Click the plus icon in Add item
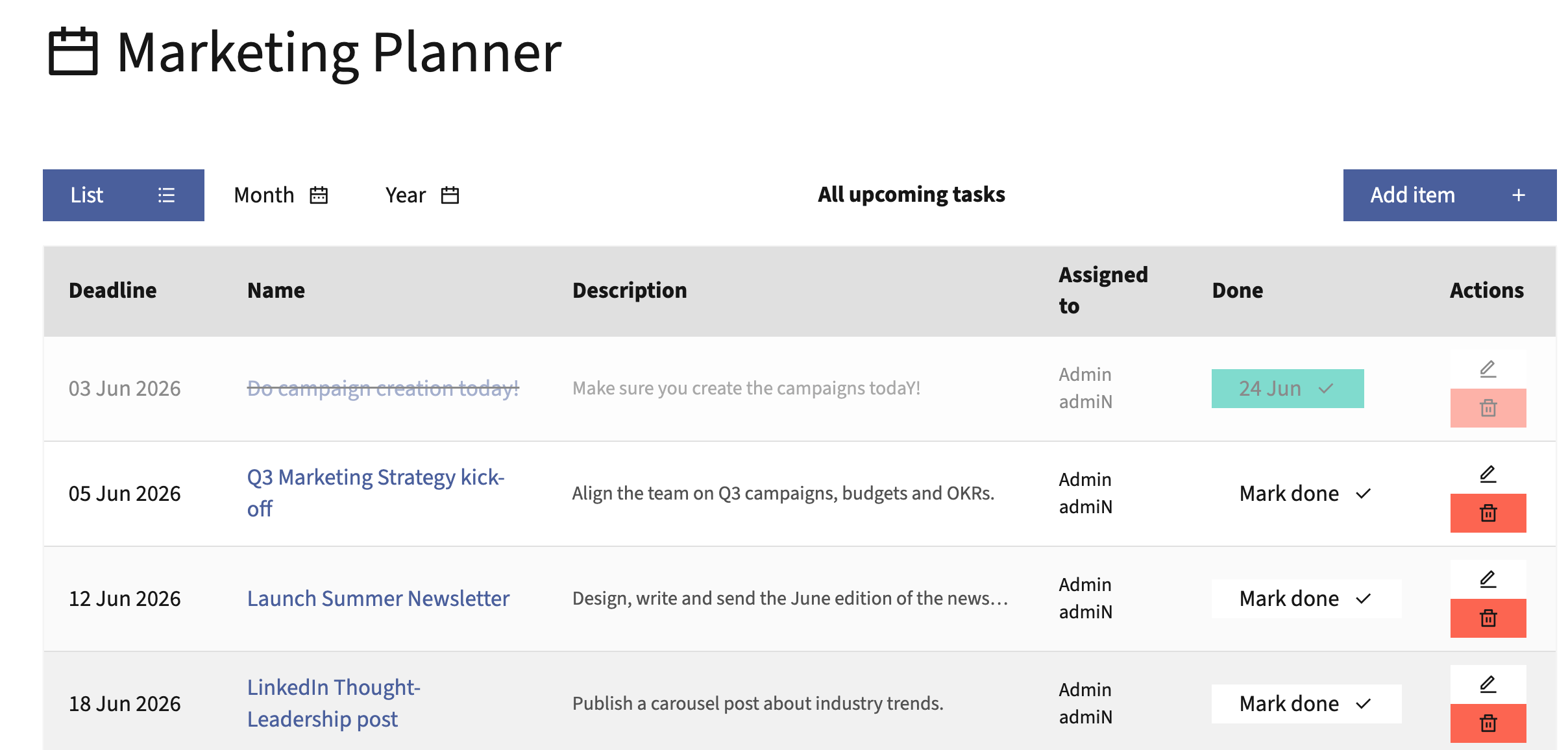Viewport: 1568px width, 750px height. point(1519,195)
